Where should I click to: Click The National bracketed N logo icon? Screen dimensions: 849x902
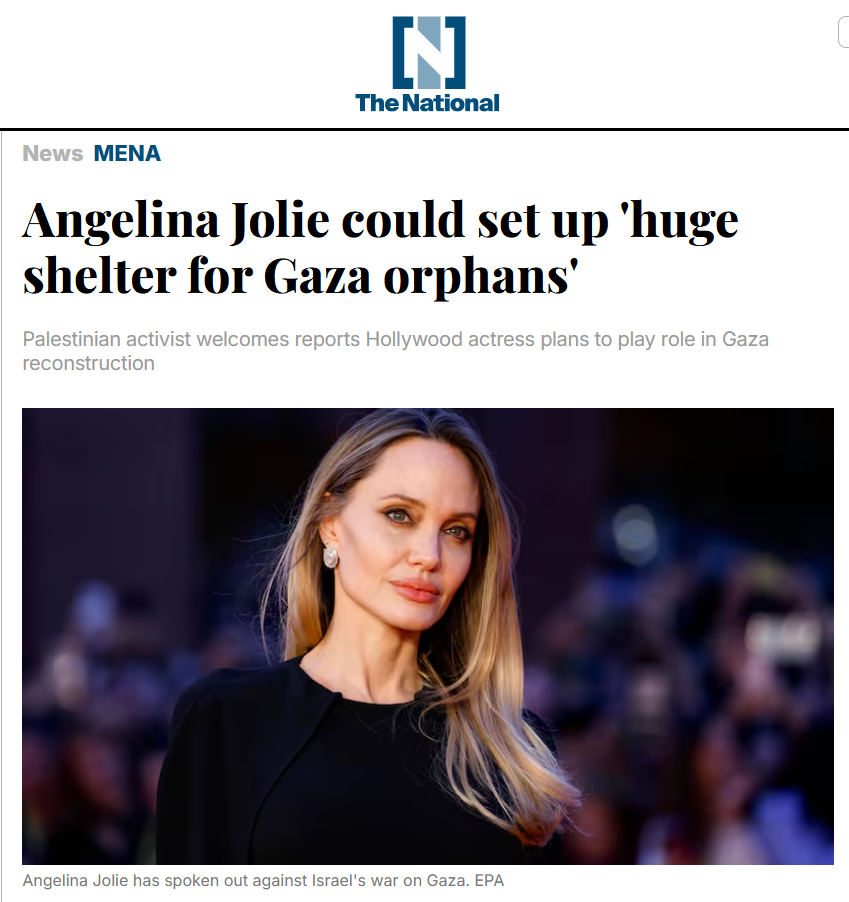pyautogui.click(x=429, y=52)
